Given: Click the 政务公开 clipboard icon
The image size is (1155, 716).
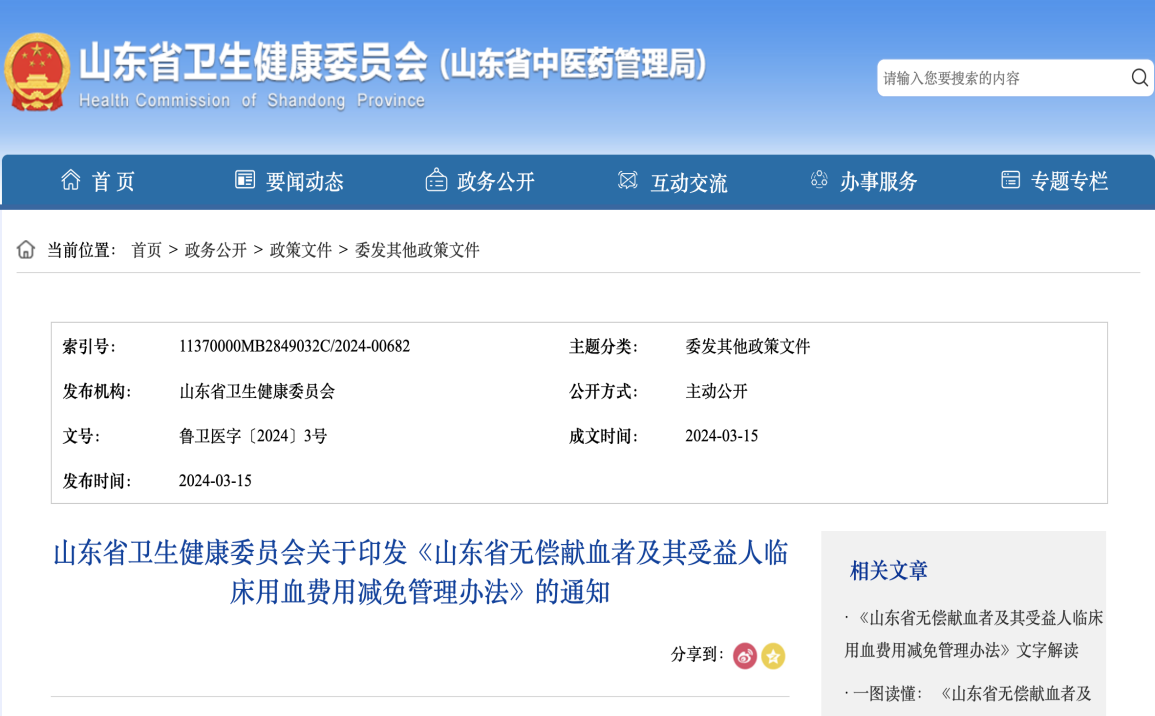Looking at the screenshot, I should [x=436, y=180].
